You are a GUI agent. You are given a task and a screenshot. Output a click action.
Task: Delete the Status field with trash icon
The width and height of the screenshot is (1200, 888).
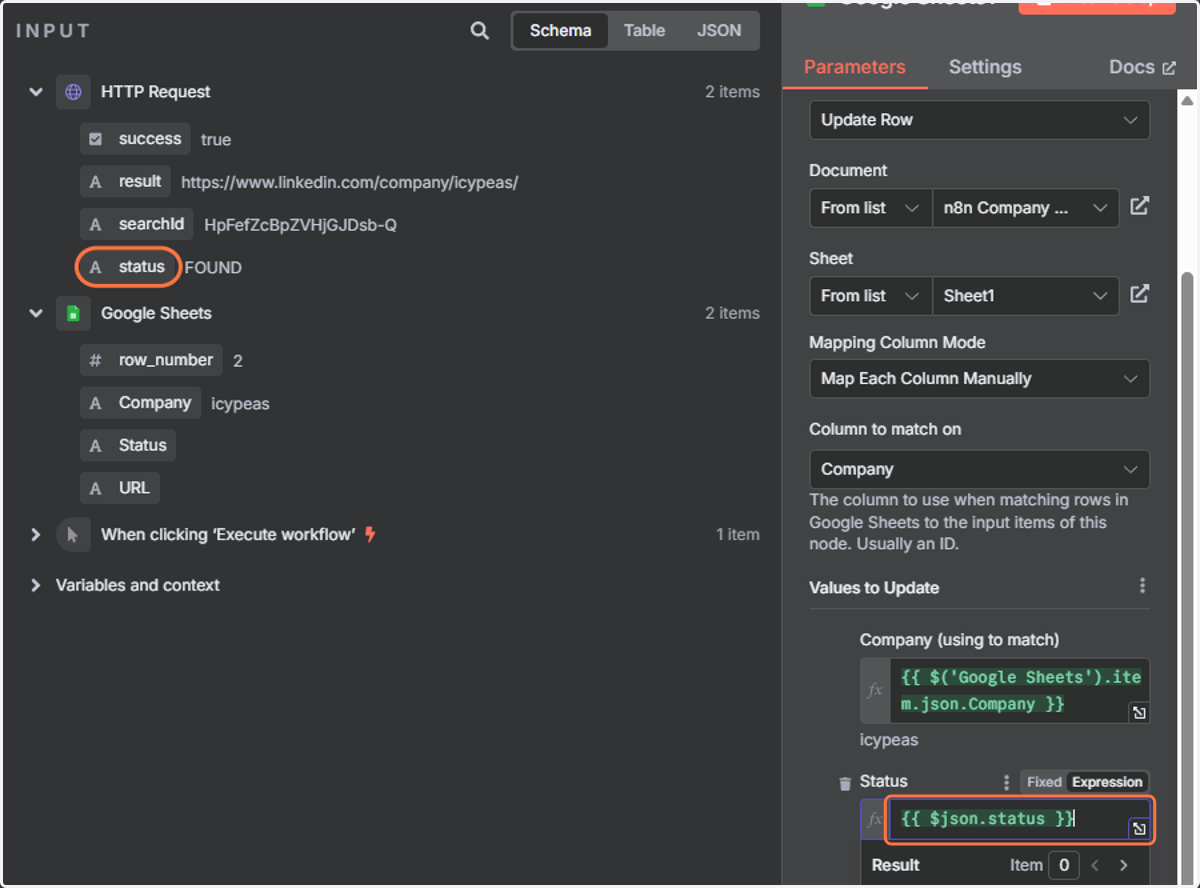coord(845,783)
